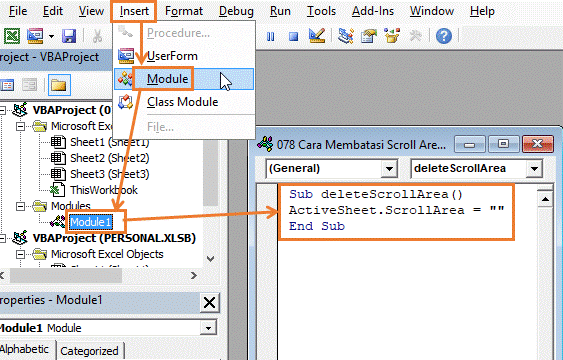
Task: Click the View Microsoft Excel icon
Action: click(12, 36)
